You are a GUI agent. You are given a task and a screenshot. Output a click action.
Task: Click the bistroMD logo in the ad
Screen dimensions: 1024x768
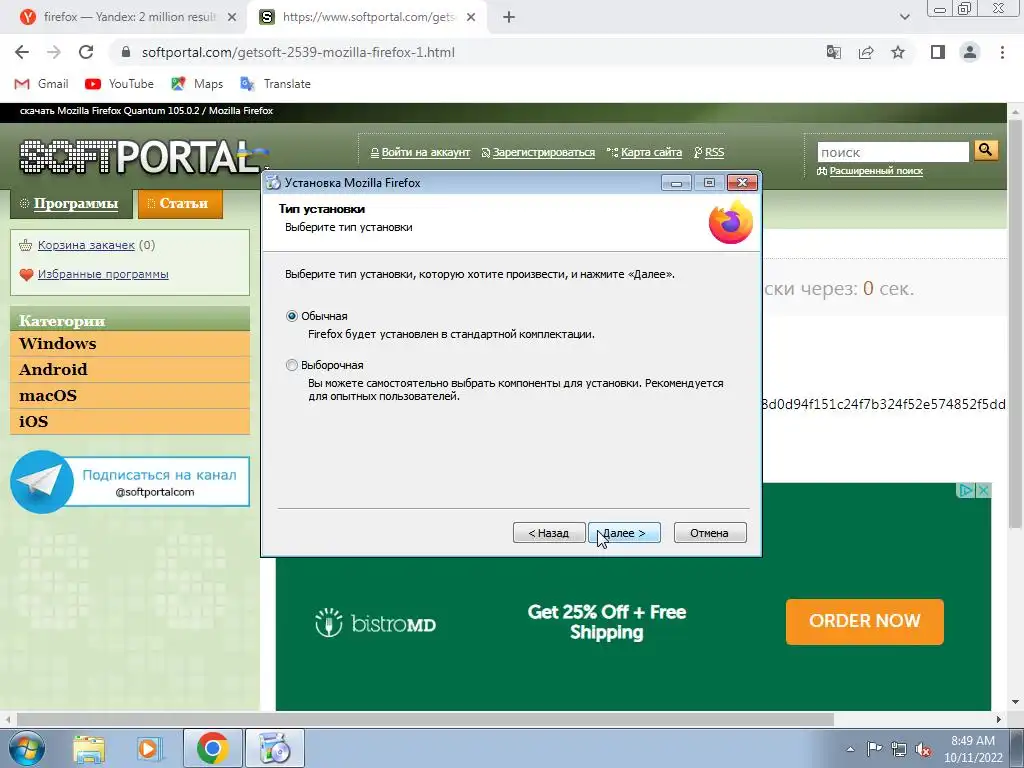click(x=375, y=623)
